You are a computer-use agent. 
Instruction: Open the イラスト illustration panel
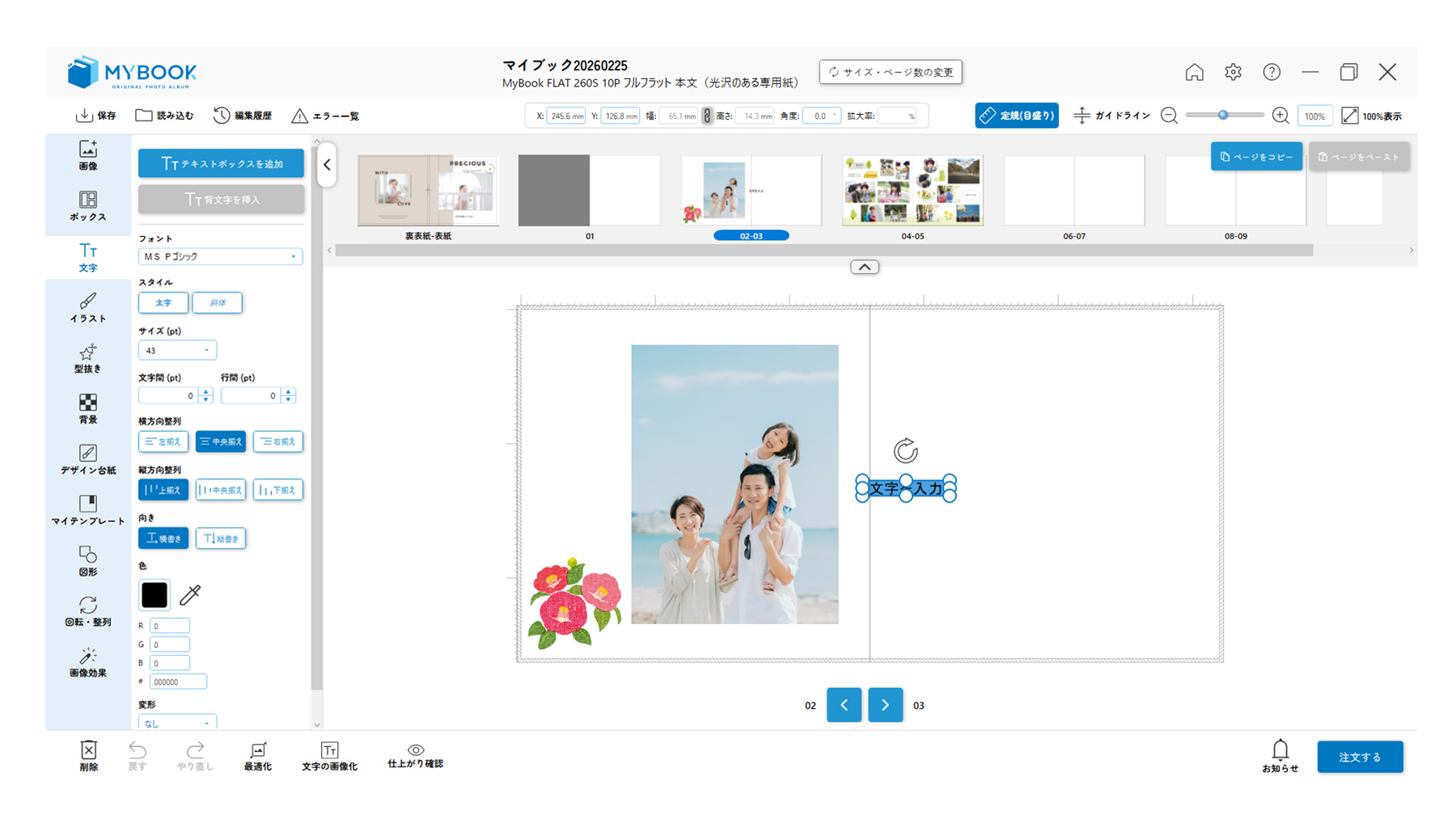(x=88, y=308)
